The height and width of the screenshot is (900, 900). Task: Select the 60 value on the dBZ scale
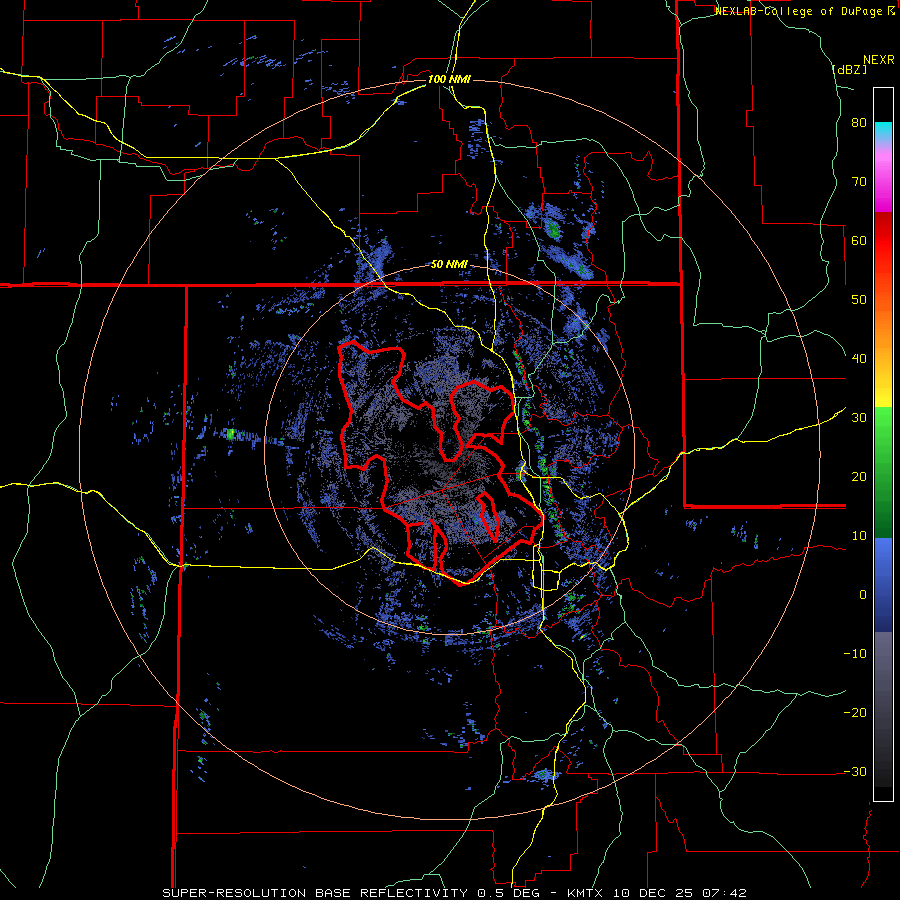click(859, 240)
